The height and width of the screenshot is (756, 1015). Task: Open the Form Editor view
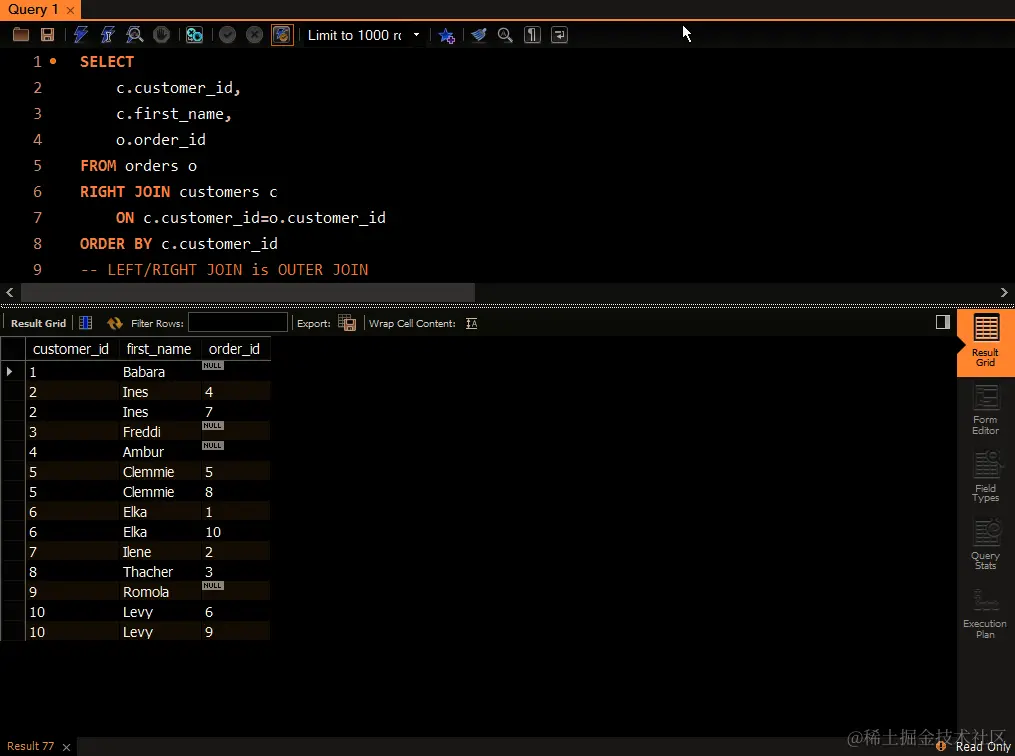point(985,410)
